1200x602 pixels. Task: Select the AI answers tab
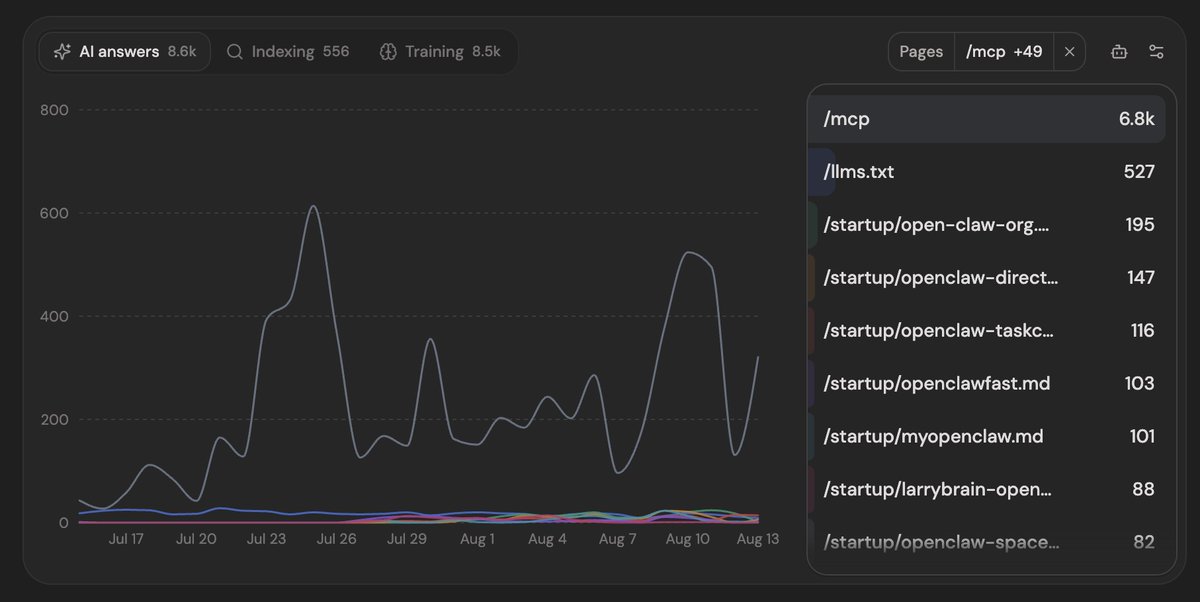click(125, 51)
